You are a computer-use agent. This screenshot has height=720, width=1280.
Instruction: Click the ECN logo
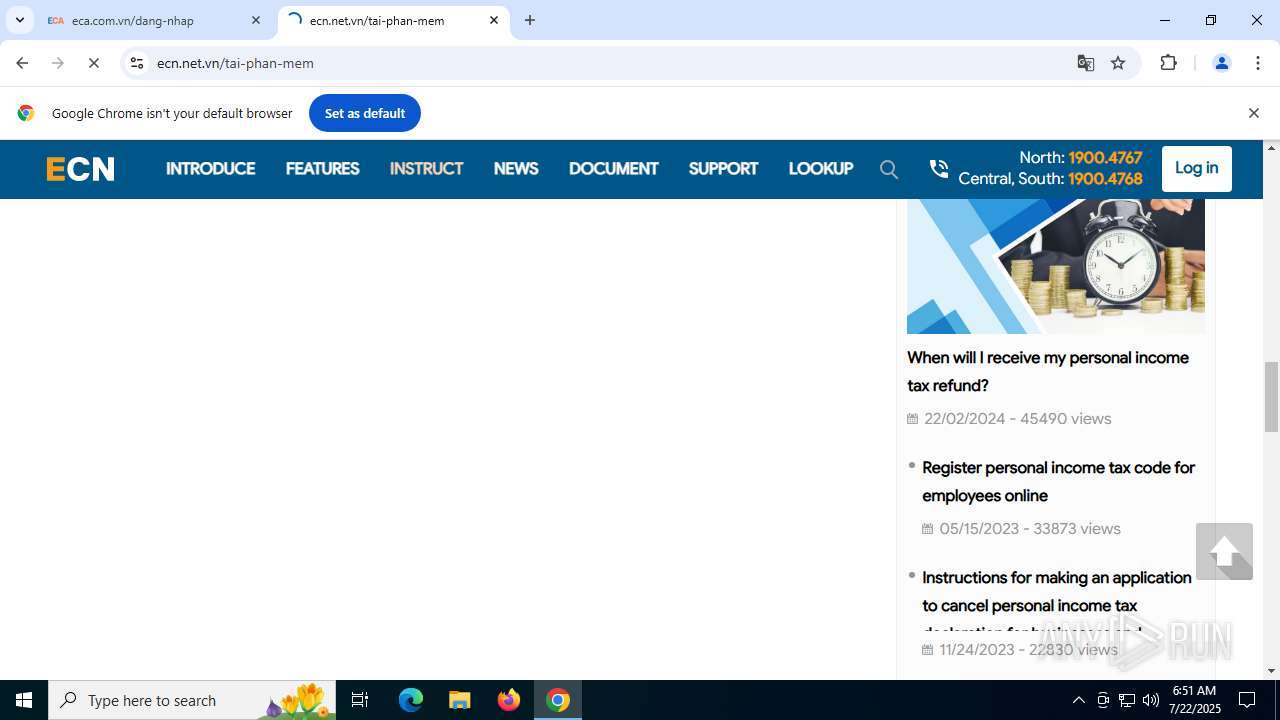80,169
